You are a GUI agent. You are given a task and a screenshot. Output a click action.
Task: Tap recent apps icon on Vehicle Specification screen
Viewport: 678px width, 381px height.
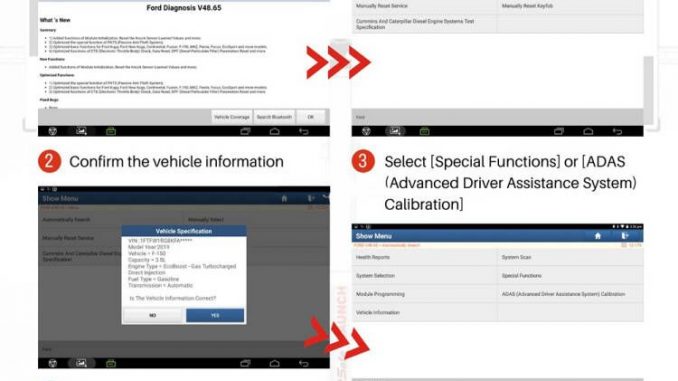pyautogui.click(x=245, y=364)
